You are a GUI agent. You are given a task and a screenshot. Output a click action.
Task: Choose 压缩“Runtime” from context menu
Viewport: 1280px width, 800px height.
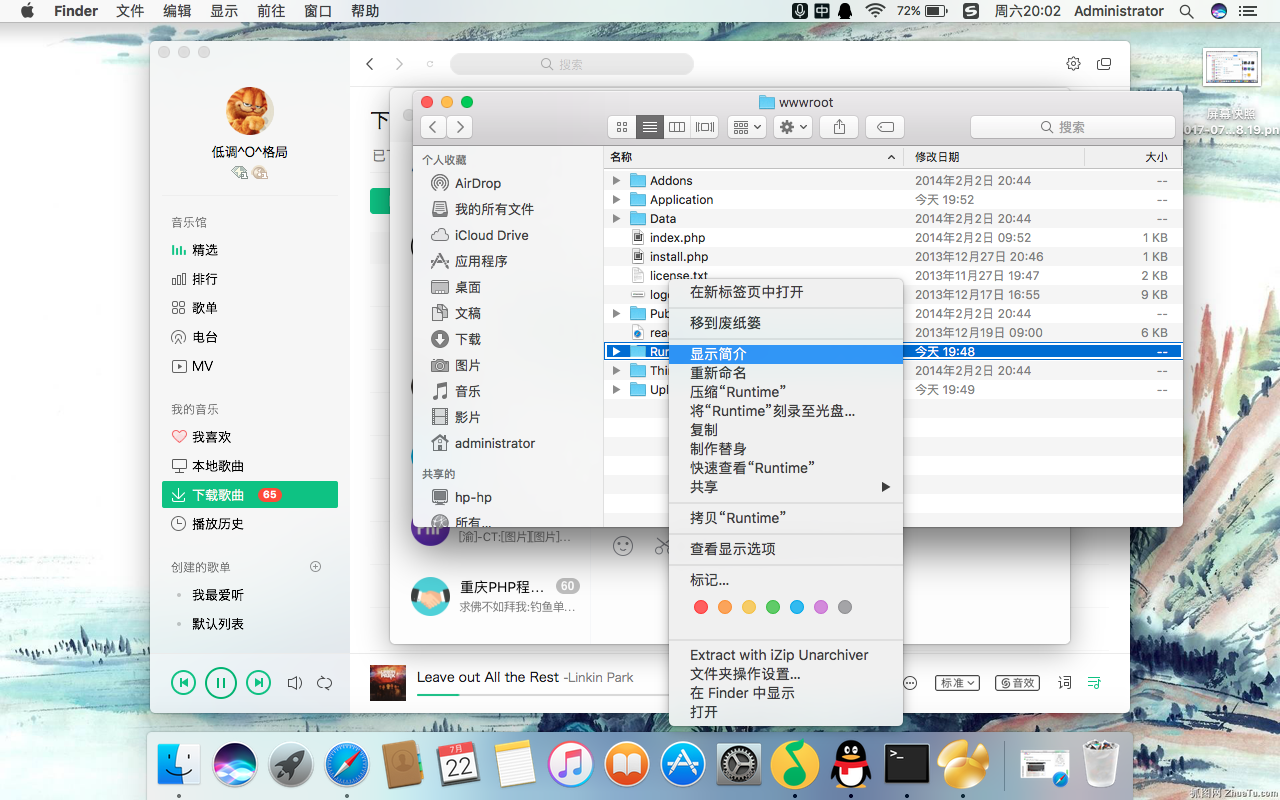786,392
